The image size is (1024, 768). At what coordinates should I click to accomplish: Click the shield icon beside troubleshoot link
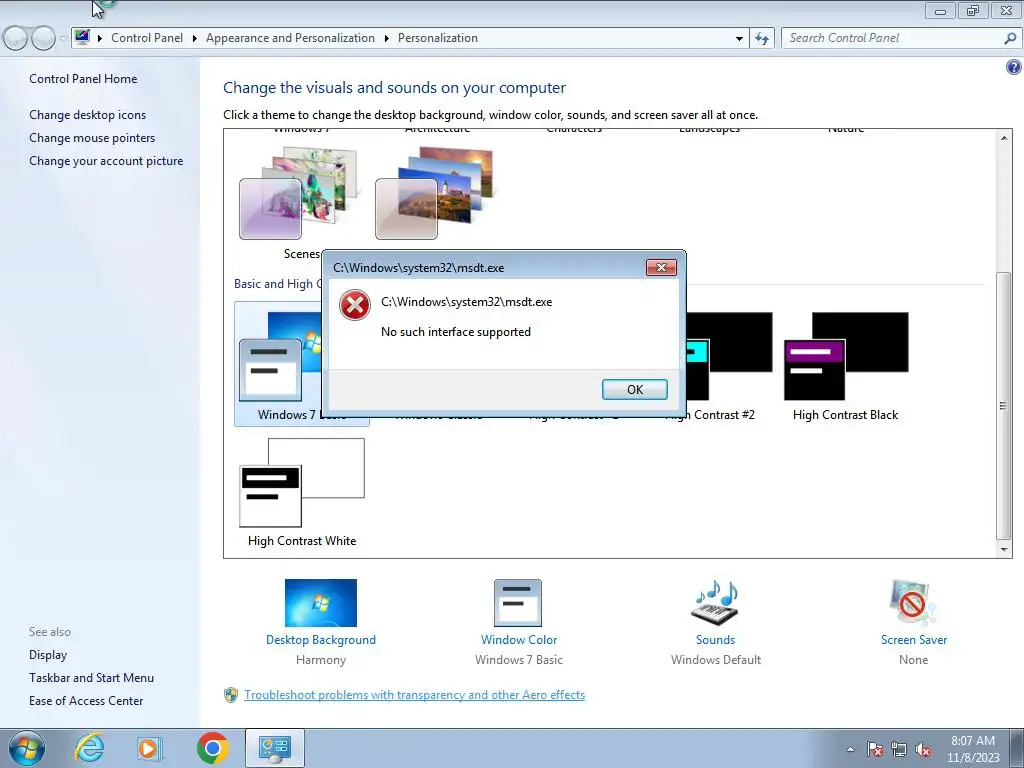(231, 695)
